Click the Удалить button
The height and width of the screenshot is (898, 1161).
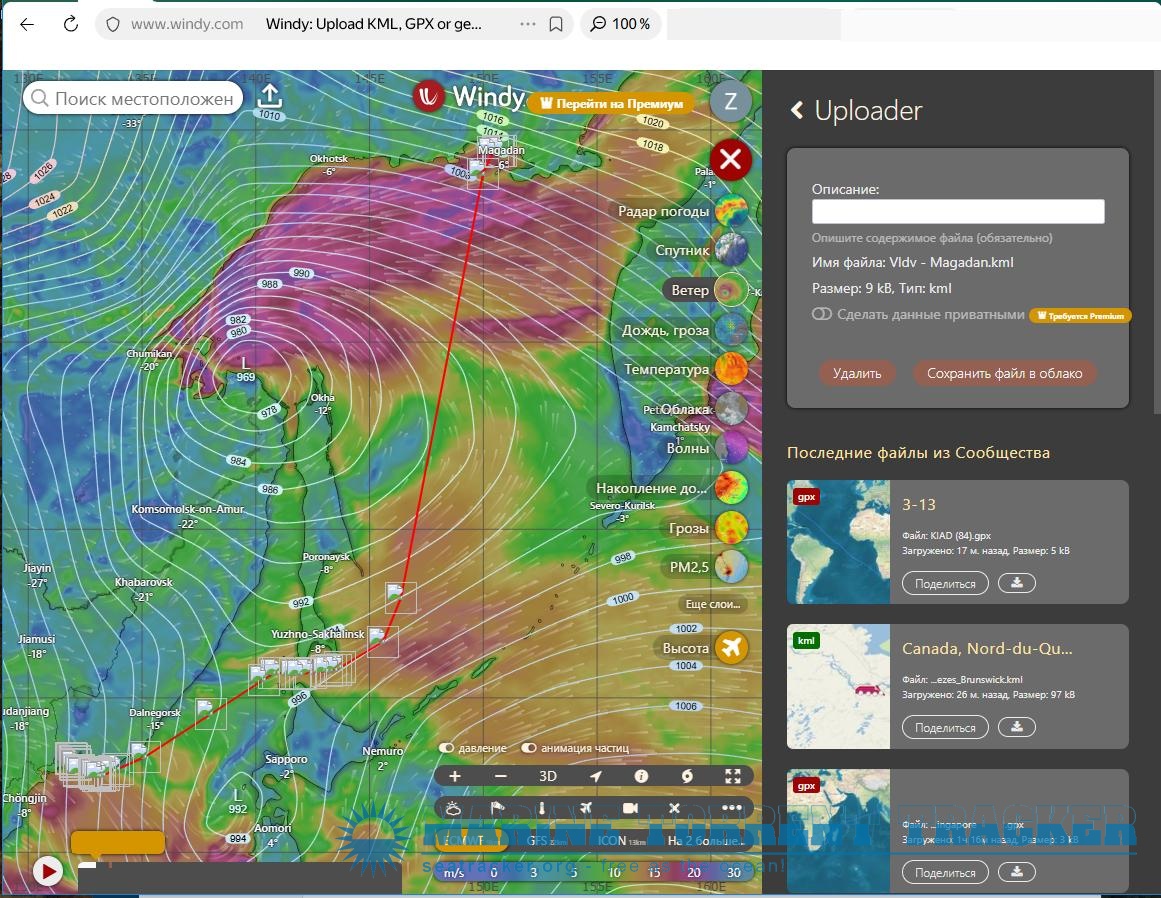[x=857, y=373]
